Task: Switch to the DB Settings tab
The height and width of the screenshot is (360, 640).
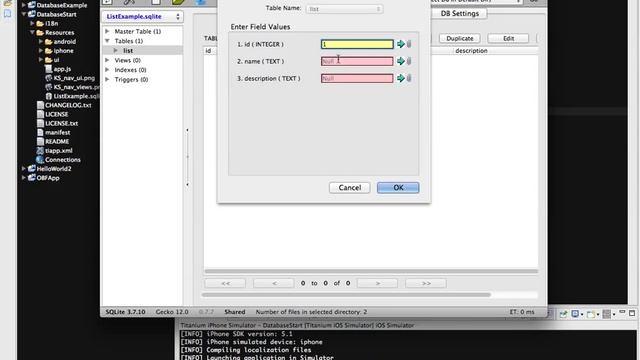Action: pyautogui.click(x=460, y=13)
